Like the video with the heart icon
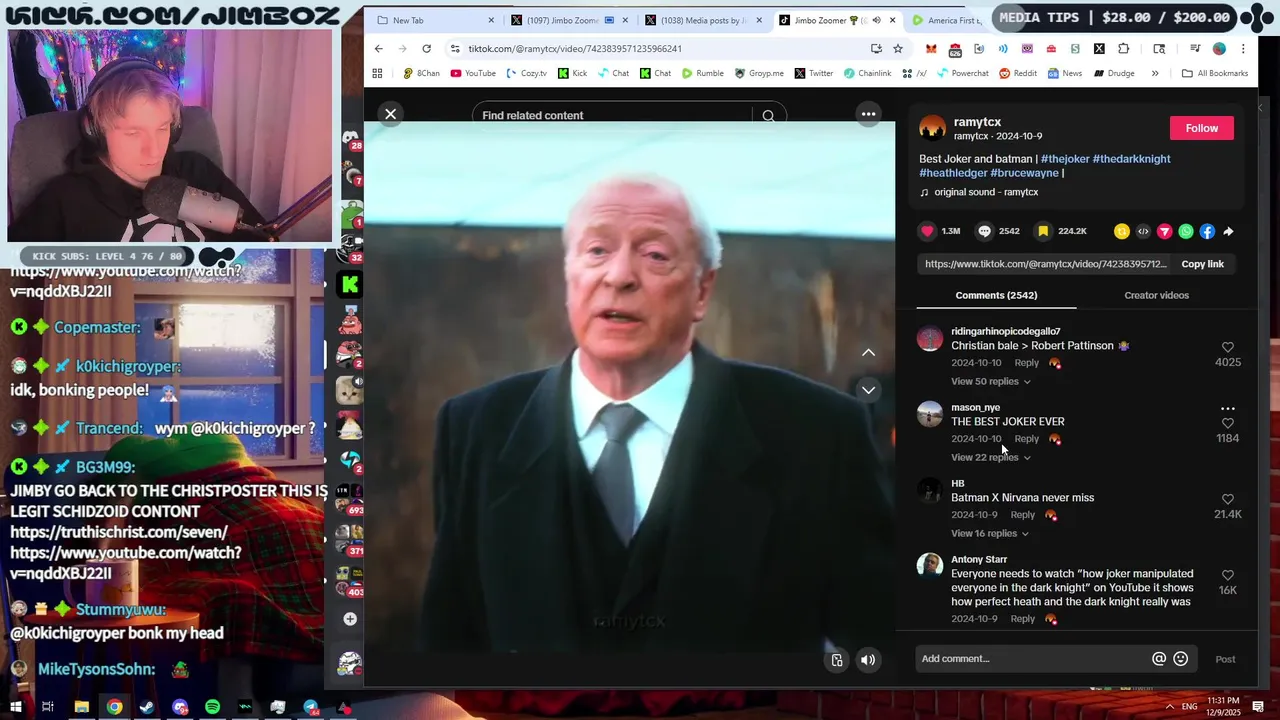The width and height of the screenshot is (1280, 720). 927,231
